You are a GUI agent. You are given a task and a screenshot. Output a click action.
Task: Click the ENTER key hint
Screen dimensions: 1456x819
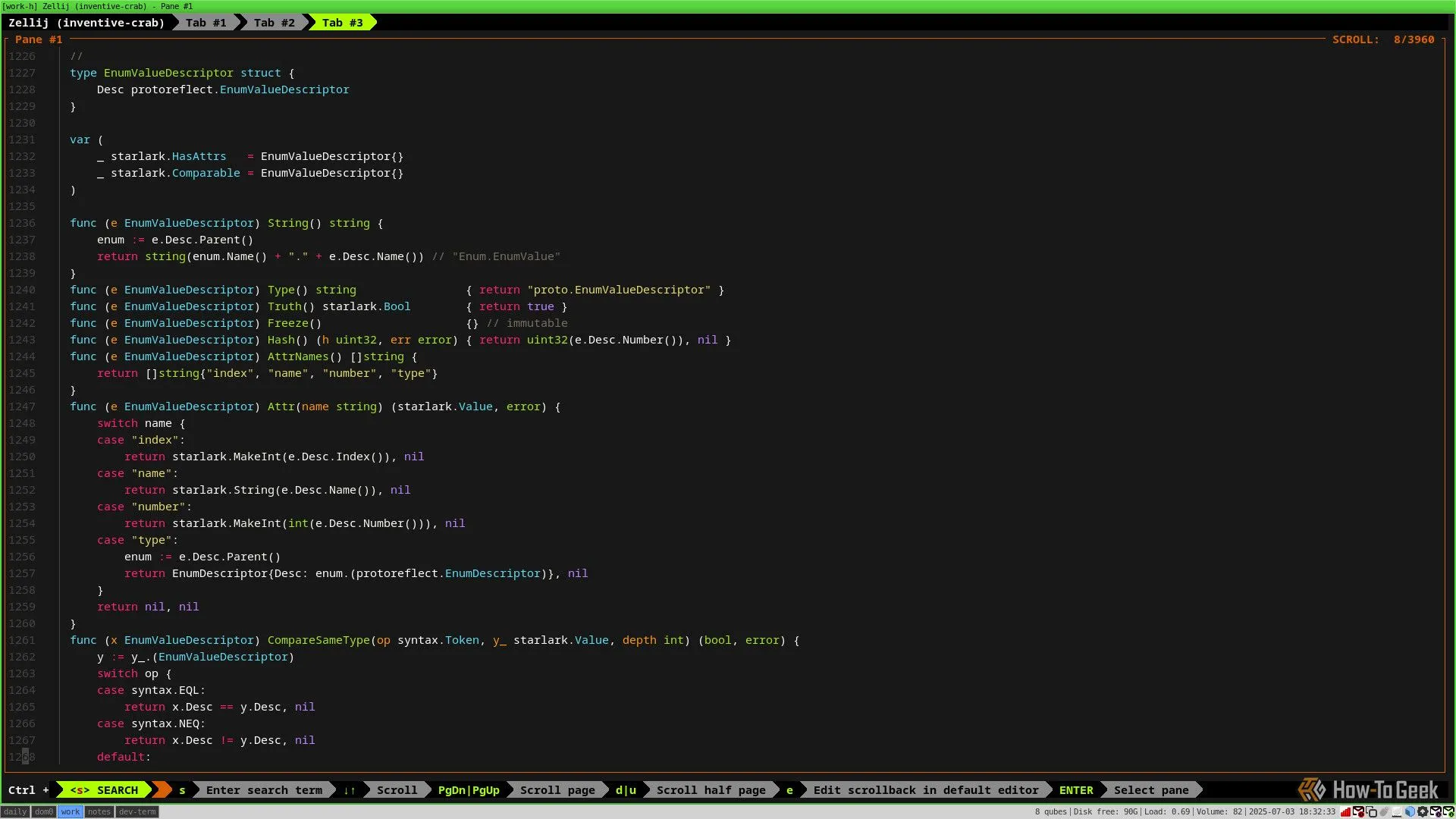click(x=1076, y=789)
